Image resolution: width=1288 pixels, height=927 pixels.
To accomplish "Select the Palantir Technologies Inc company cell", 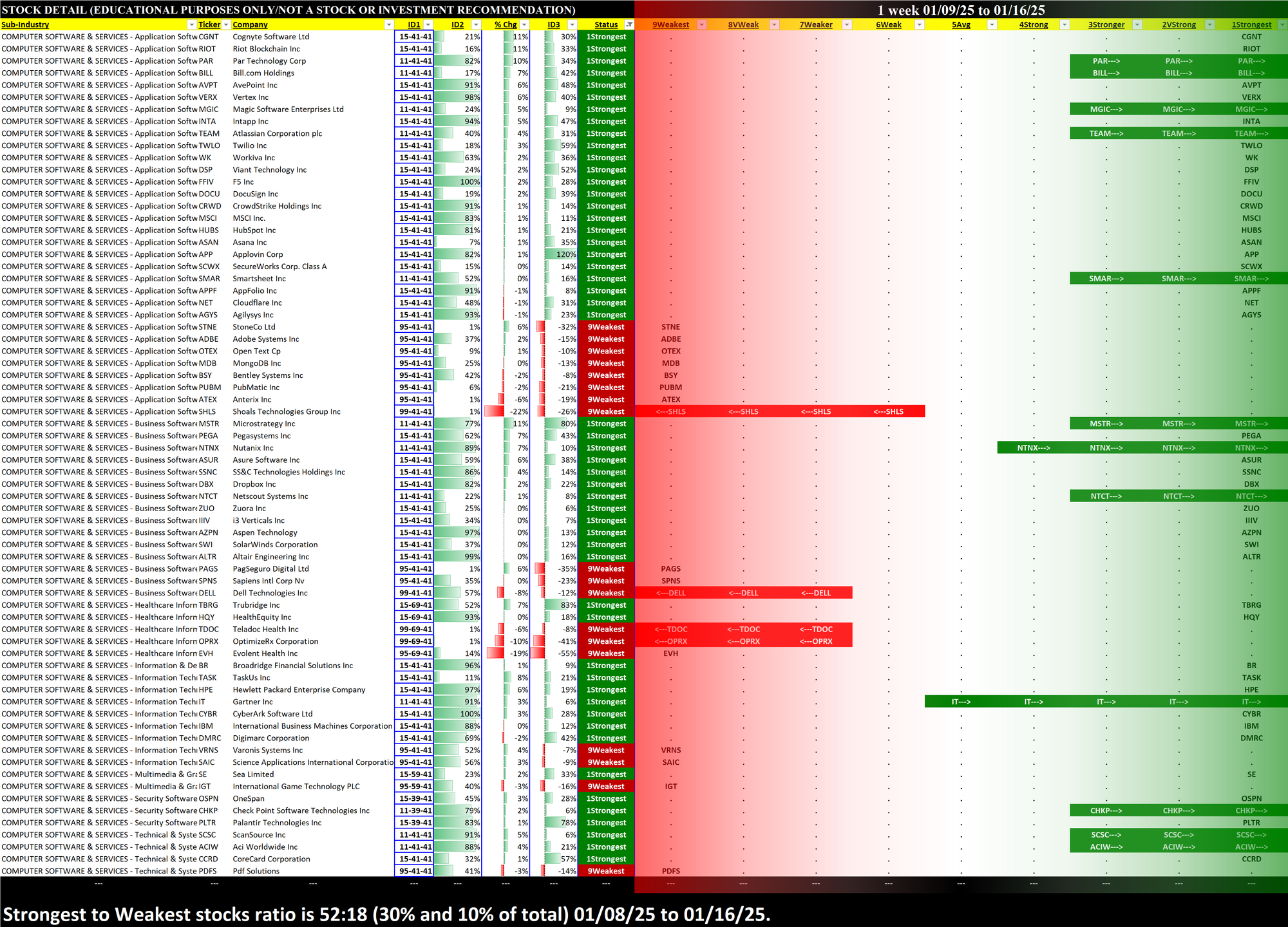I will (x=277, y=823).
